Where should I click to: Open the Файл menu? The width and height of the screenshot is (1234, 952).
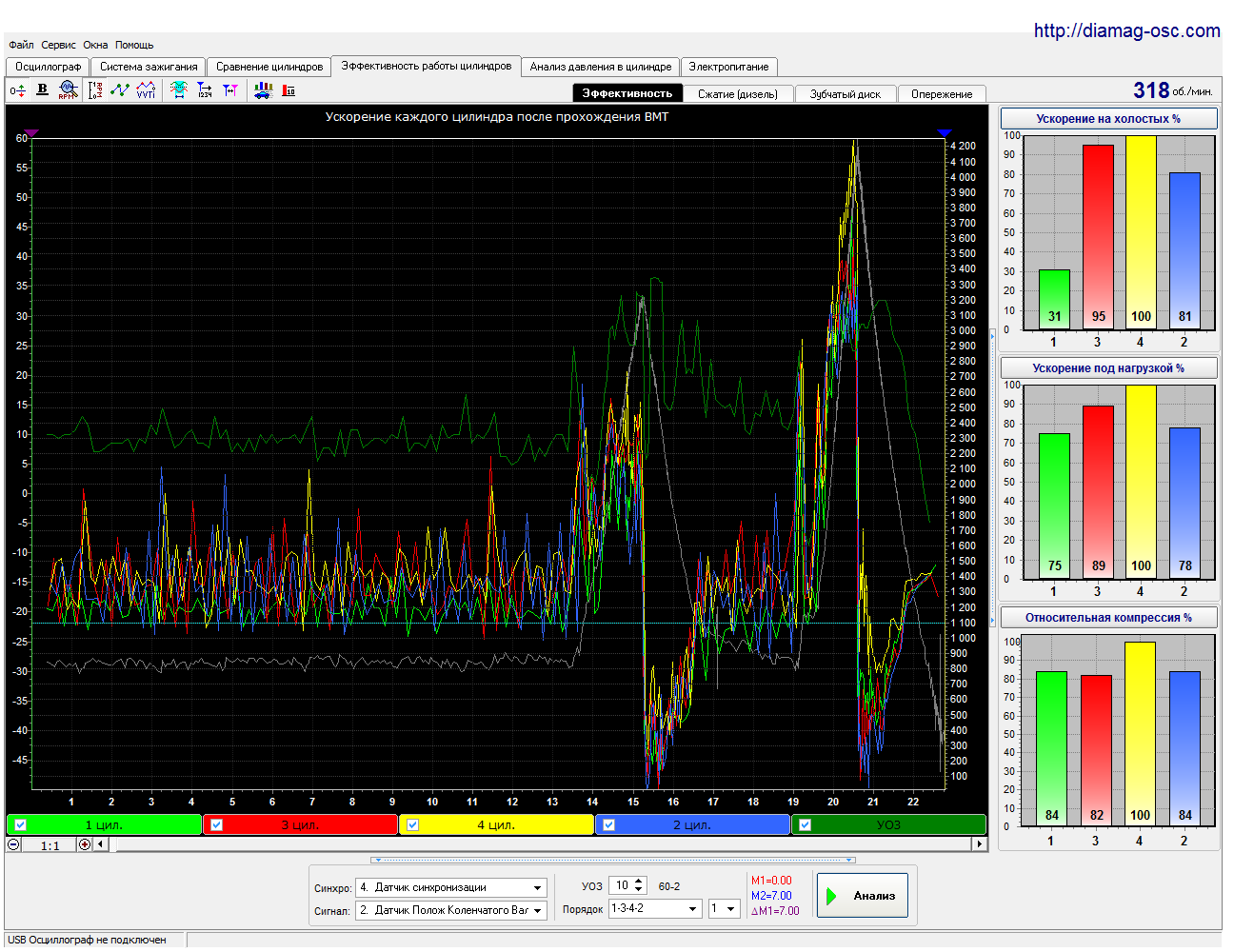coord(21,45)
